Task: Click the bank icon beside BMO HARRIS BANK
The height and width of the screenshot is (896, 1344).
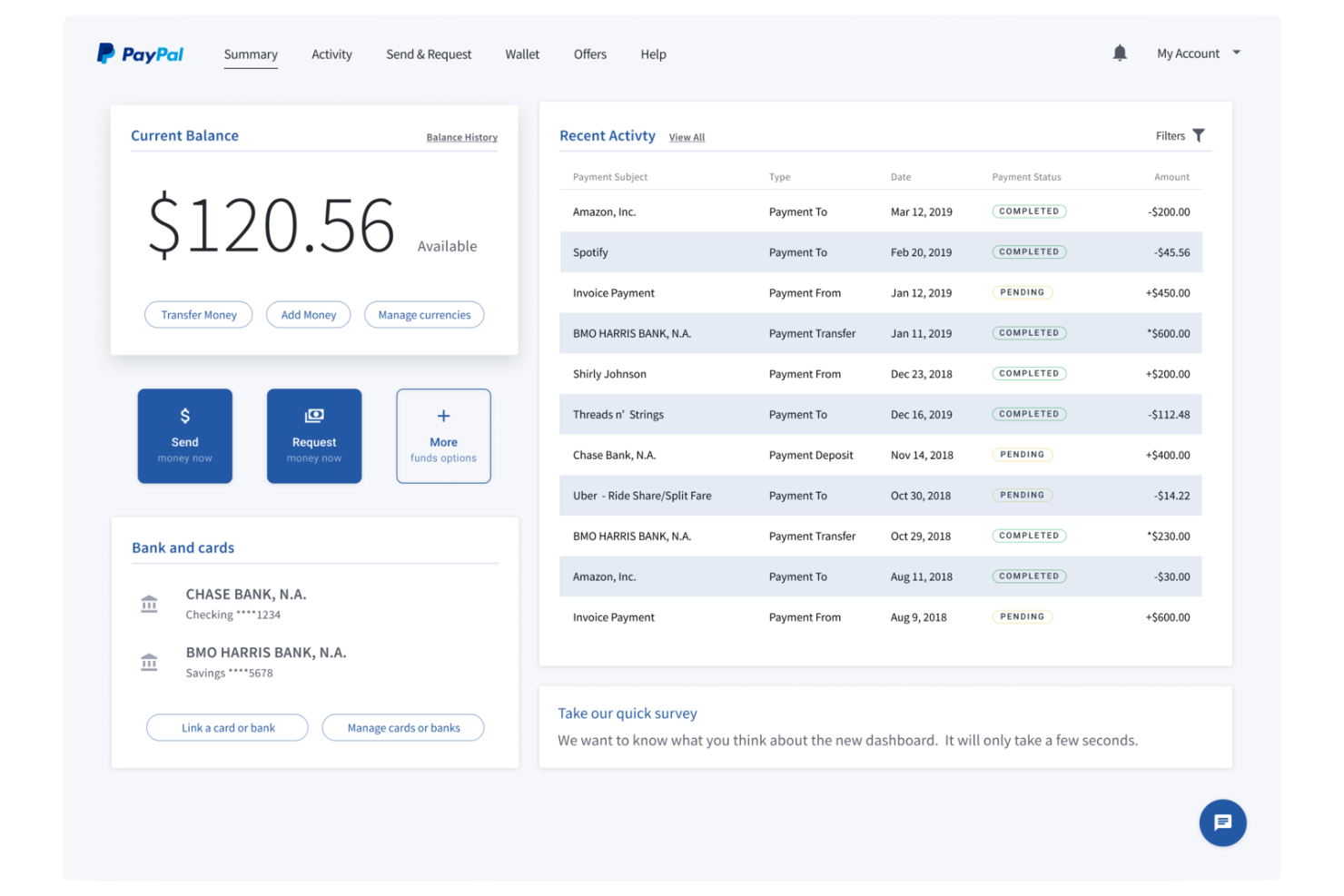Action: [149, 661]
